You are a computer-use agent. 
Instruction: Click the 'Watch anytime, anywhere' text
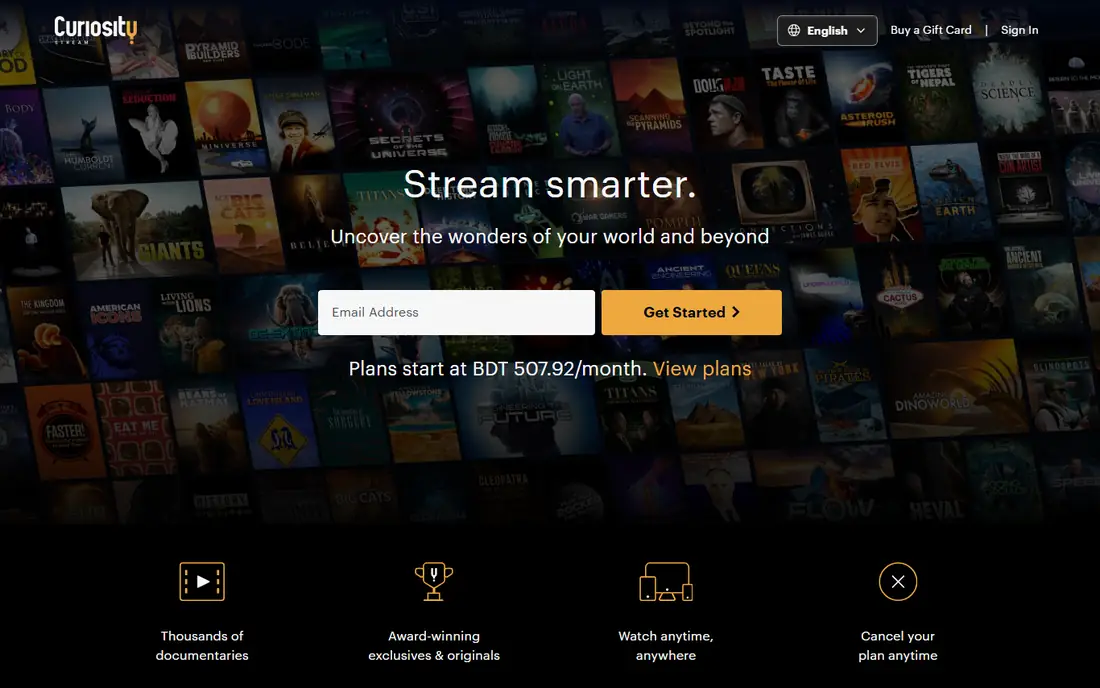click(x=666, y=645)
